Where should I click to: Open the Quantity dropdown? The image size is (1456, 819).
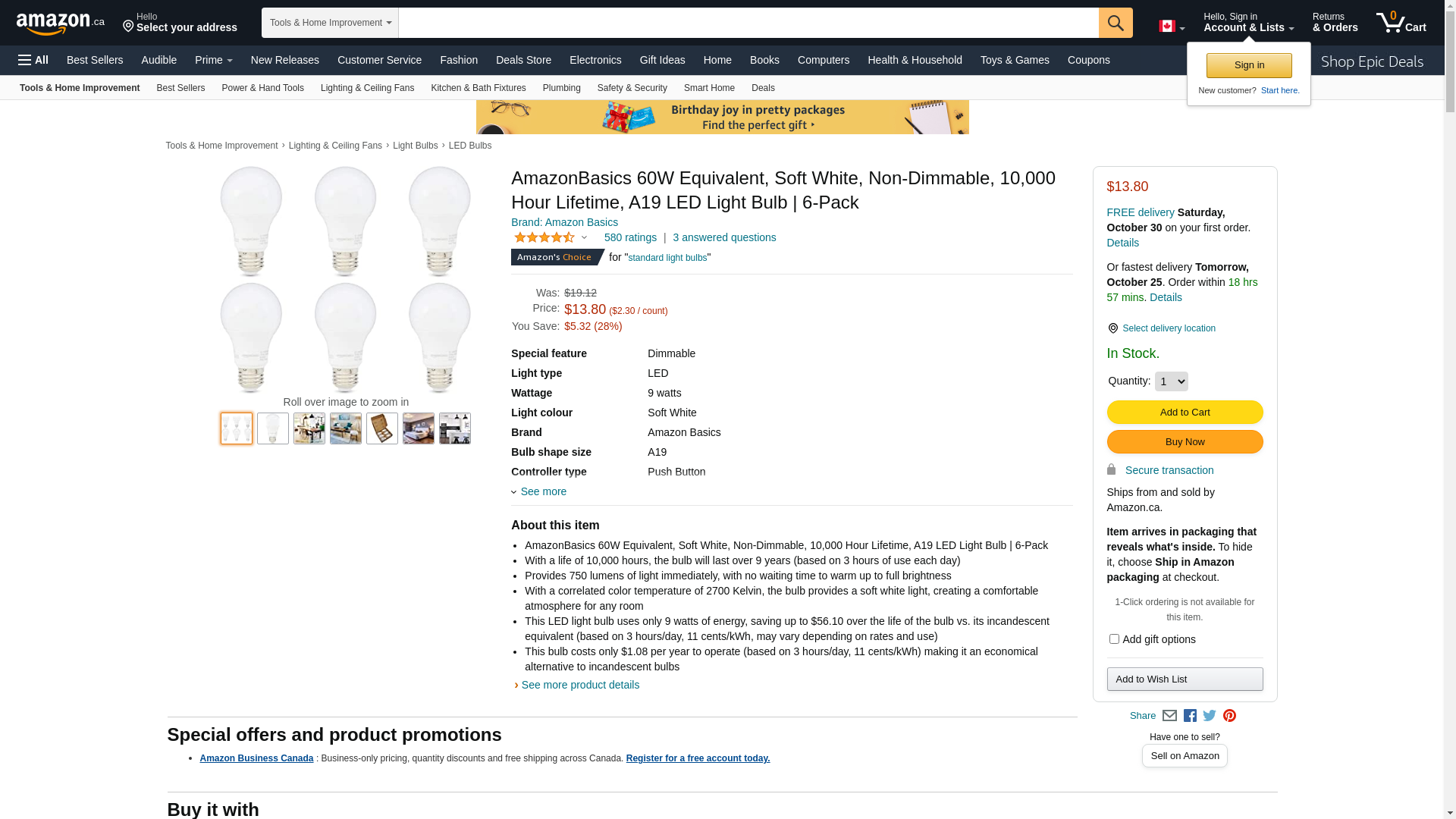pyautogui.click(x=1171, y=381)
